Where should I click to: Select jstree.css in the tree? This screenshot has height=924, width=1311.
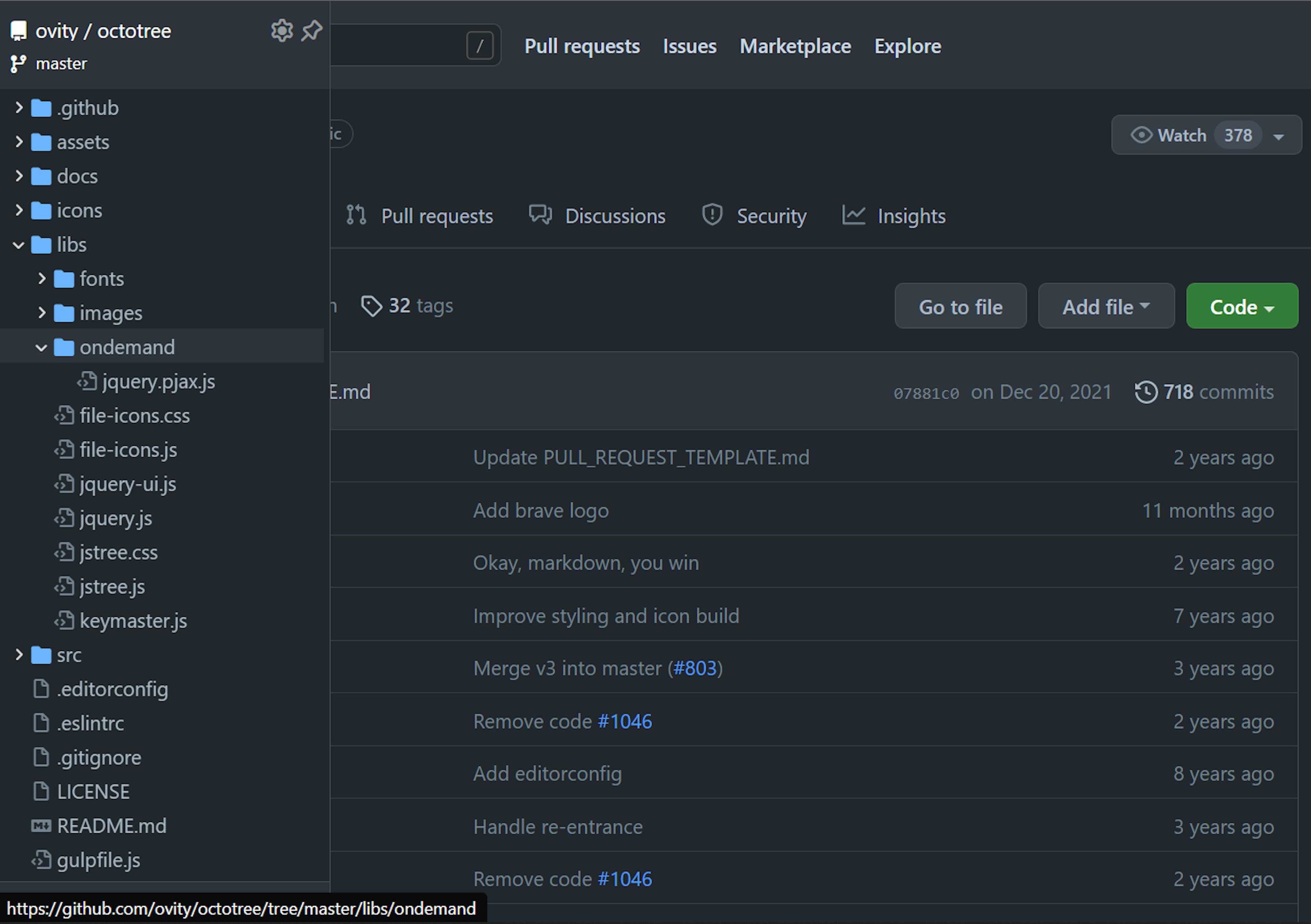click(x=119, y=553)
